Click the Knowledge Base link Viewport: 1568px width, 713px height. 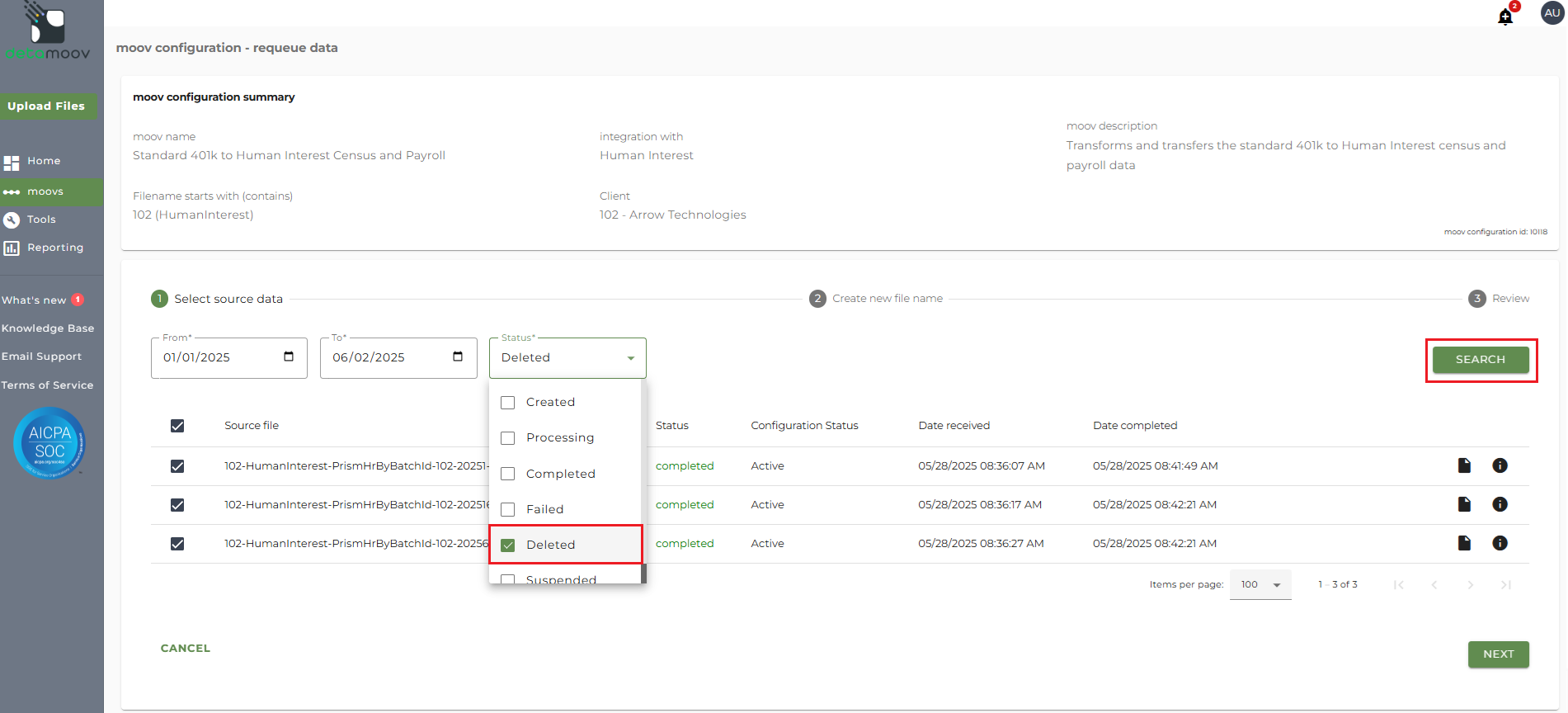[48, 328]
